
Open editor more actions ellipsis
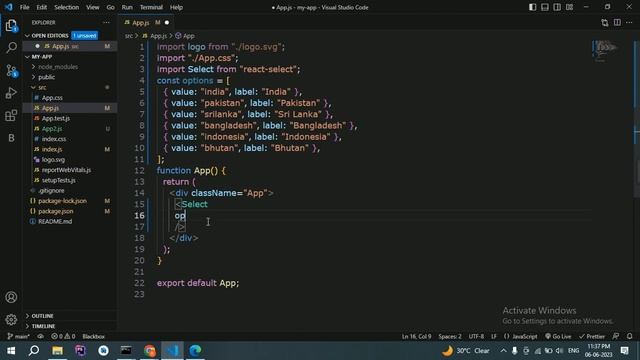pos(629,22)
